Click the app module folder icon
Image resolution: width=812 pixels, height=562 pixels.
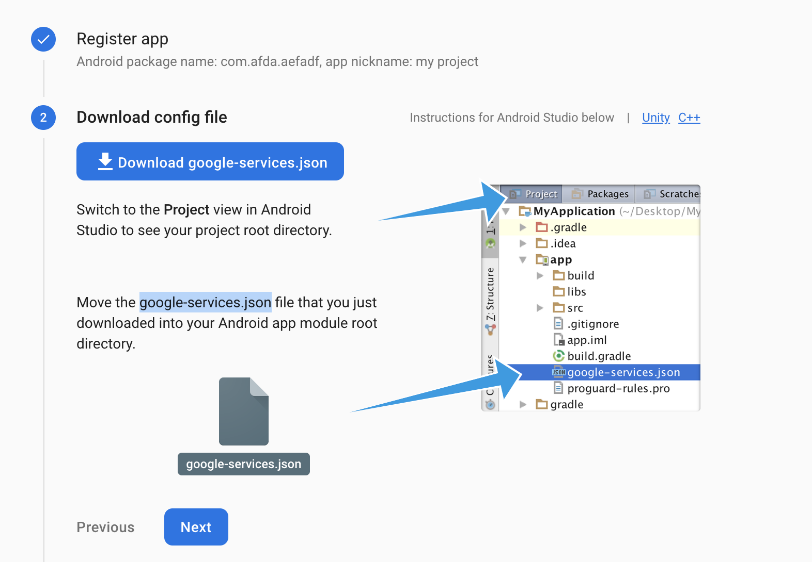(542, 260)
